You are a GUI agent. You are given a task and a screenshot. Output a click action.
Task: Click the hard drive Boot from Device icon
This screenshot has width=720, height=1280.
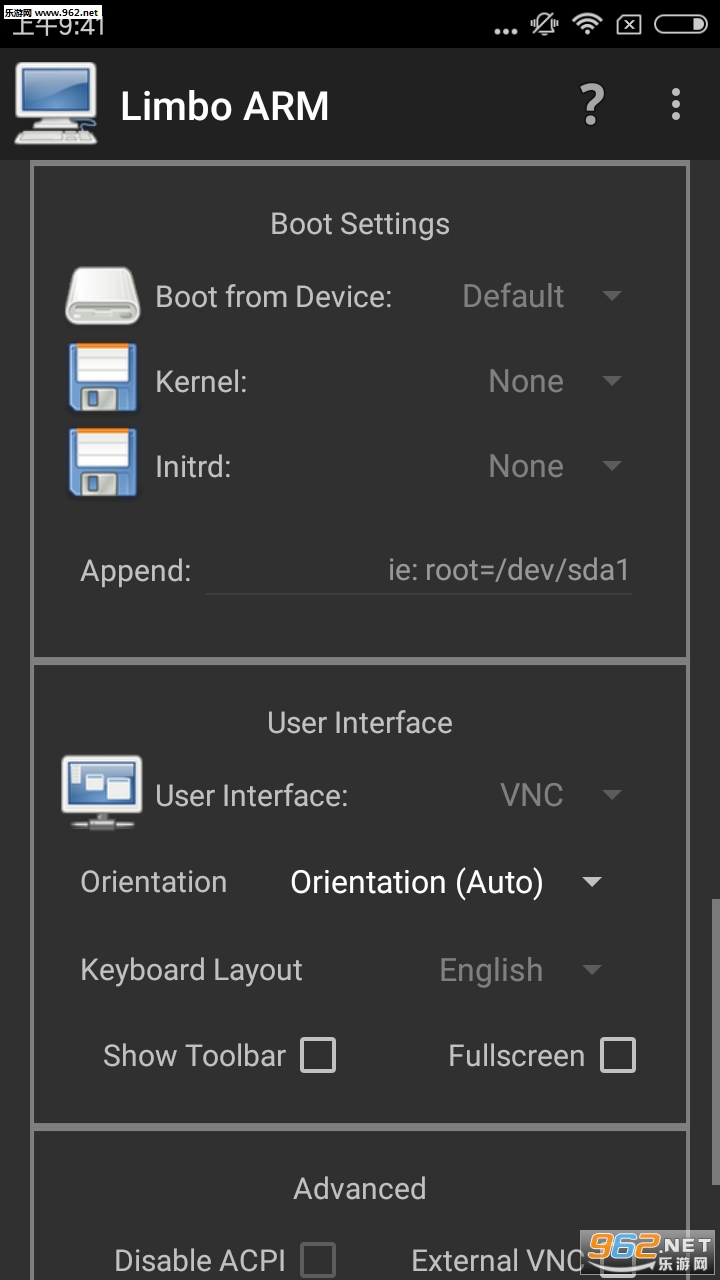click(101, 296)
